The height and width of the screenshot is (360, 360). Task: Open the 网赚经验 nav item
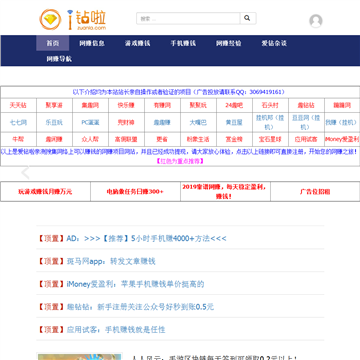point(229,43)
